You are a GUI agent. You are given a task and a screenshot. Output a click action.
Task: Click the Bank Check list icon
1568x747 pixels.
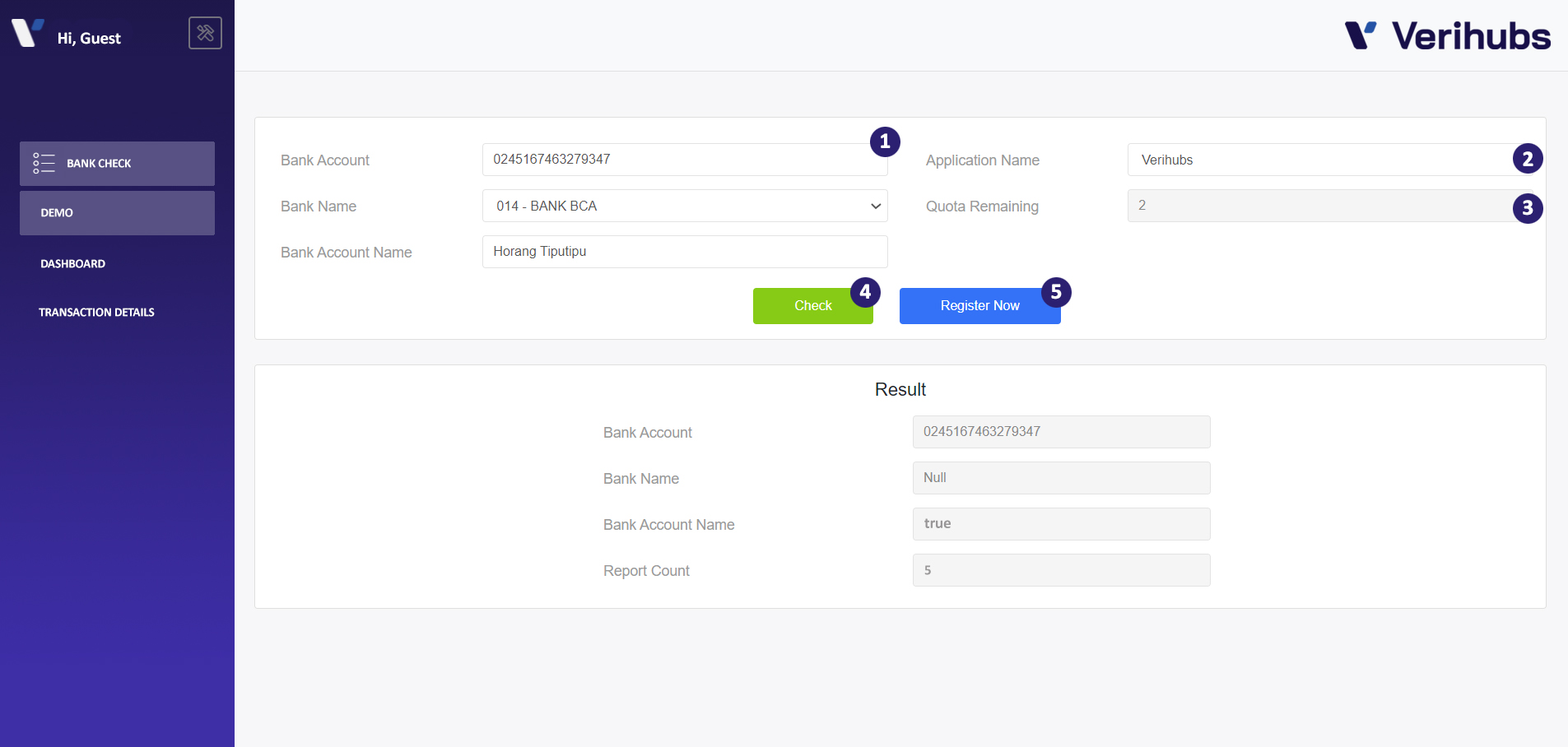tap(44, 163)
